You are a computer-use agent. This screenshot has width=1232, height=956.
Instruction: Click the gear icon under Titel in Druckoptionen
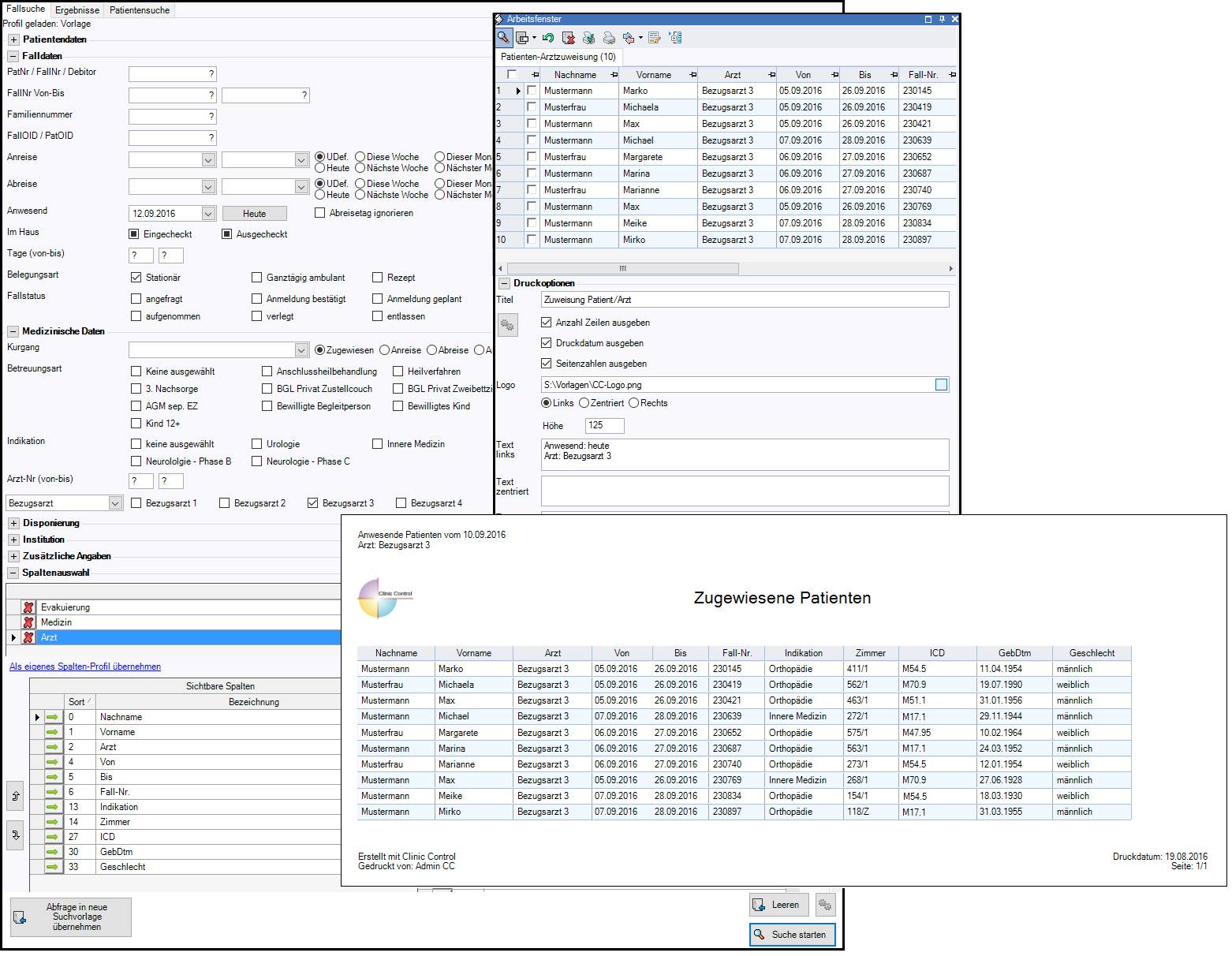tap(507, 324)
